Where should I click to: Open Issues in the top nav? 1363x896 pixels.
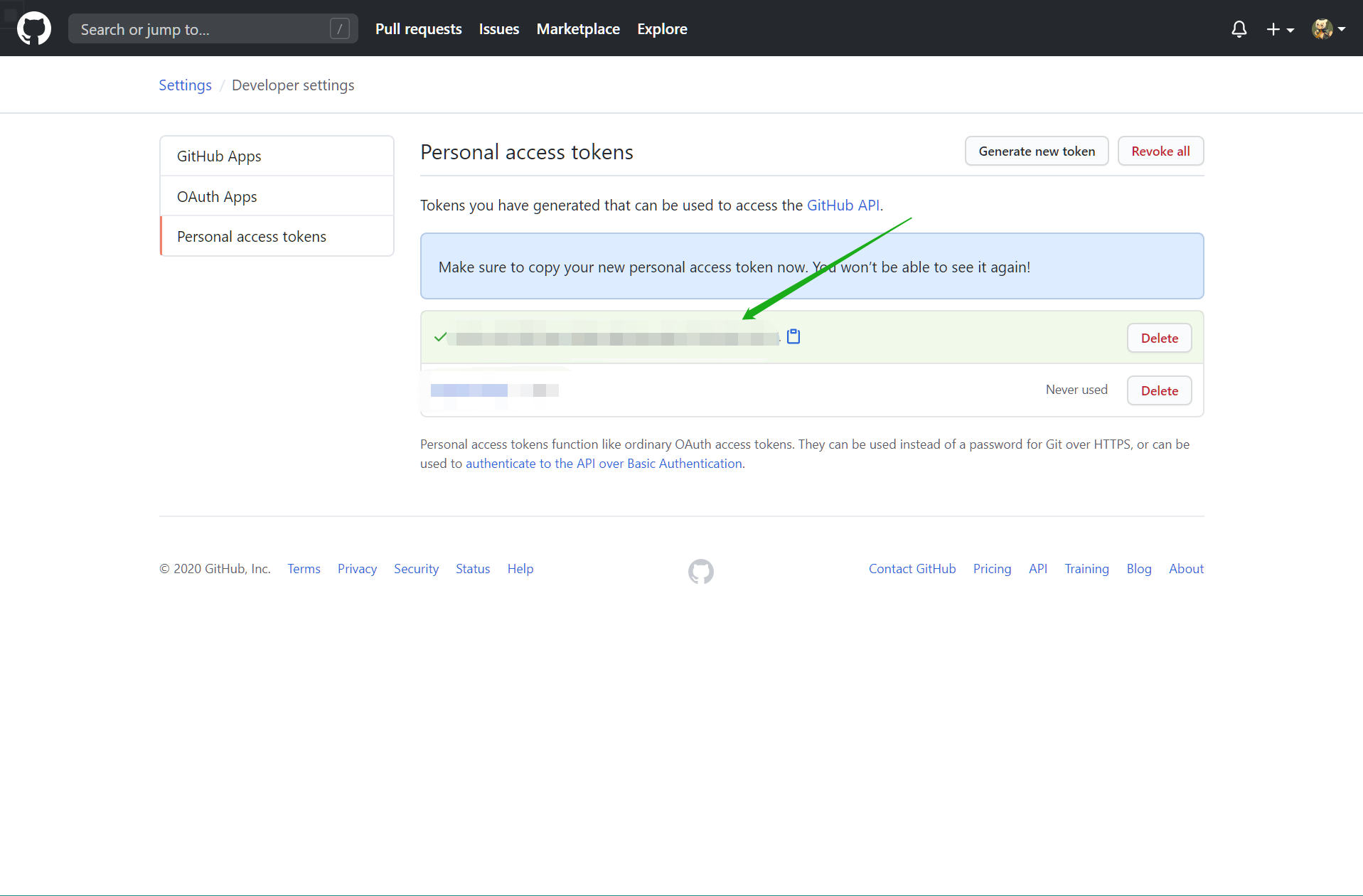click(499, 28)
